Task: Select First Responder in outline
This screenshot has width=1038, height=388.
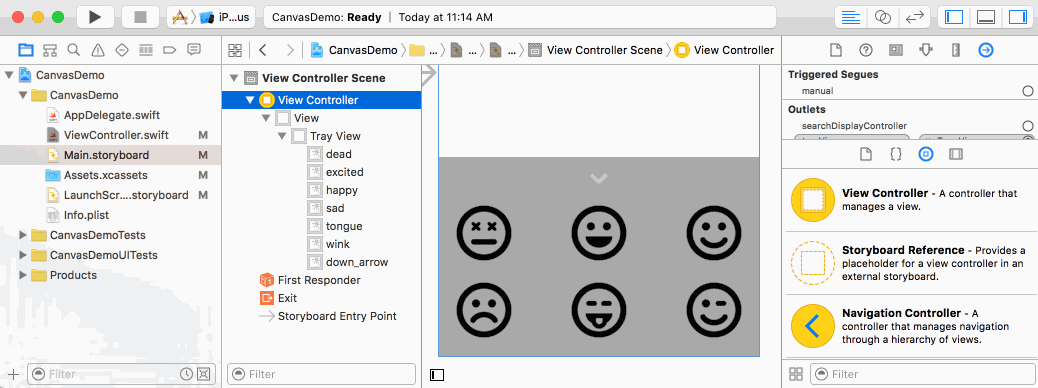Action: pos(319,280)
